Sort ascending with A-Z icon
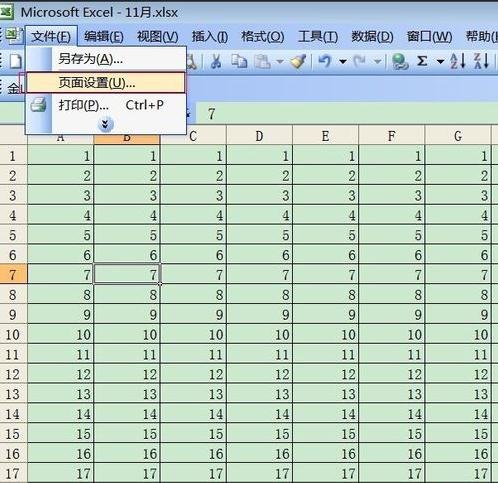 click(458, 61)
